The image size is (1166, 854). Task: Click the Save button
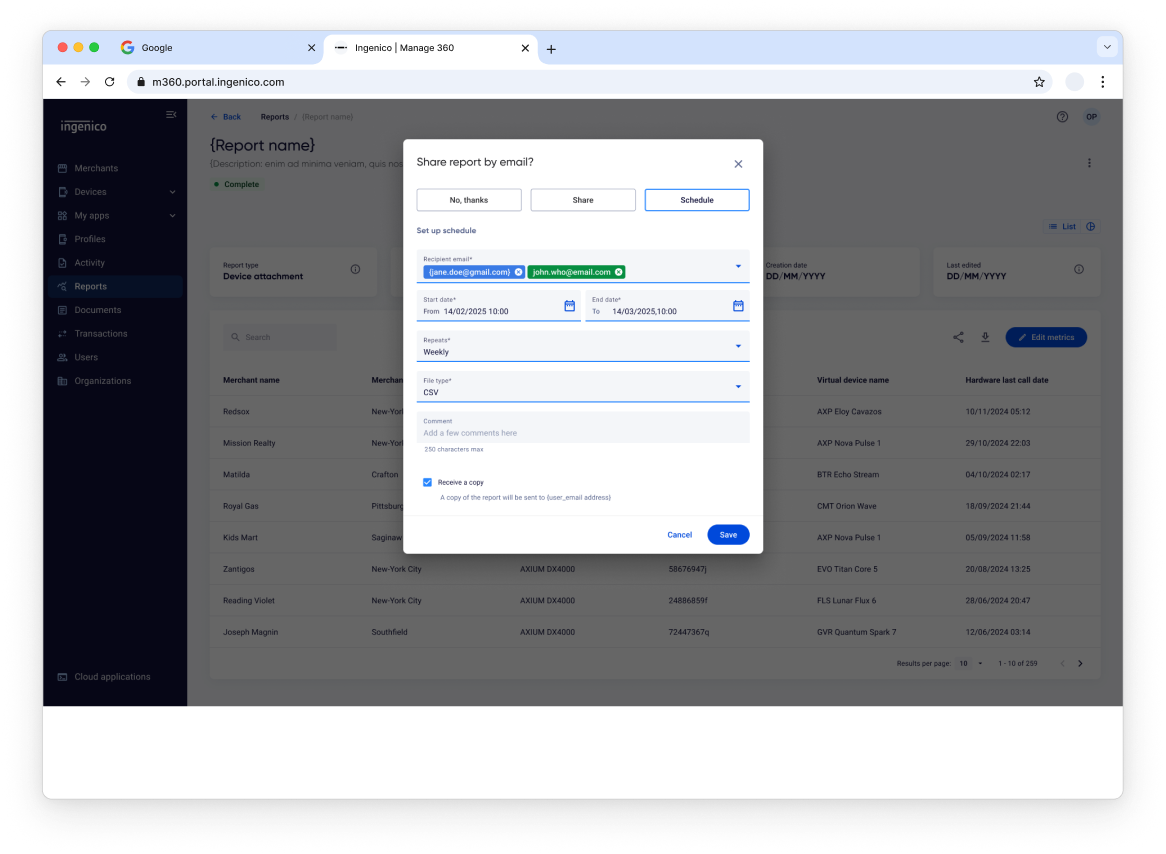pos(728,535)
